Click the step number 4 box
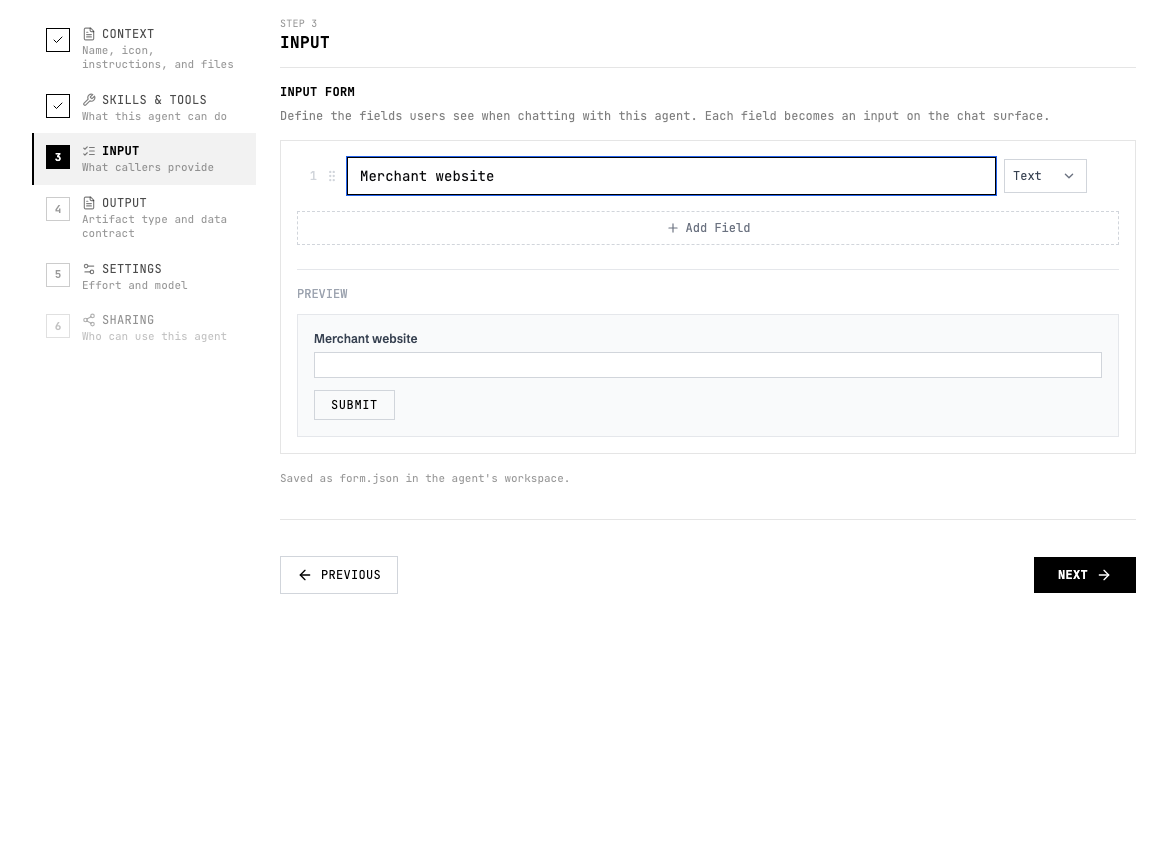This screenshot has width=1160, height=850. [x=58, y=209]
